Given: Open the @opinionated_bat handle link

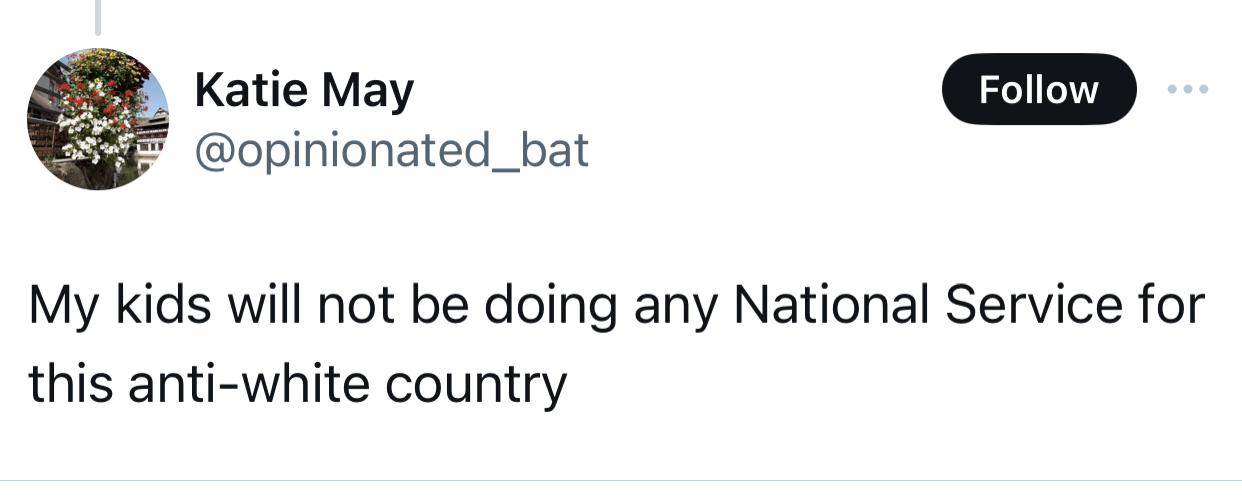Looking at the screenshot, I should [391, 150].
